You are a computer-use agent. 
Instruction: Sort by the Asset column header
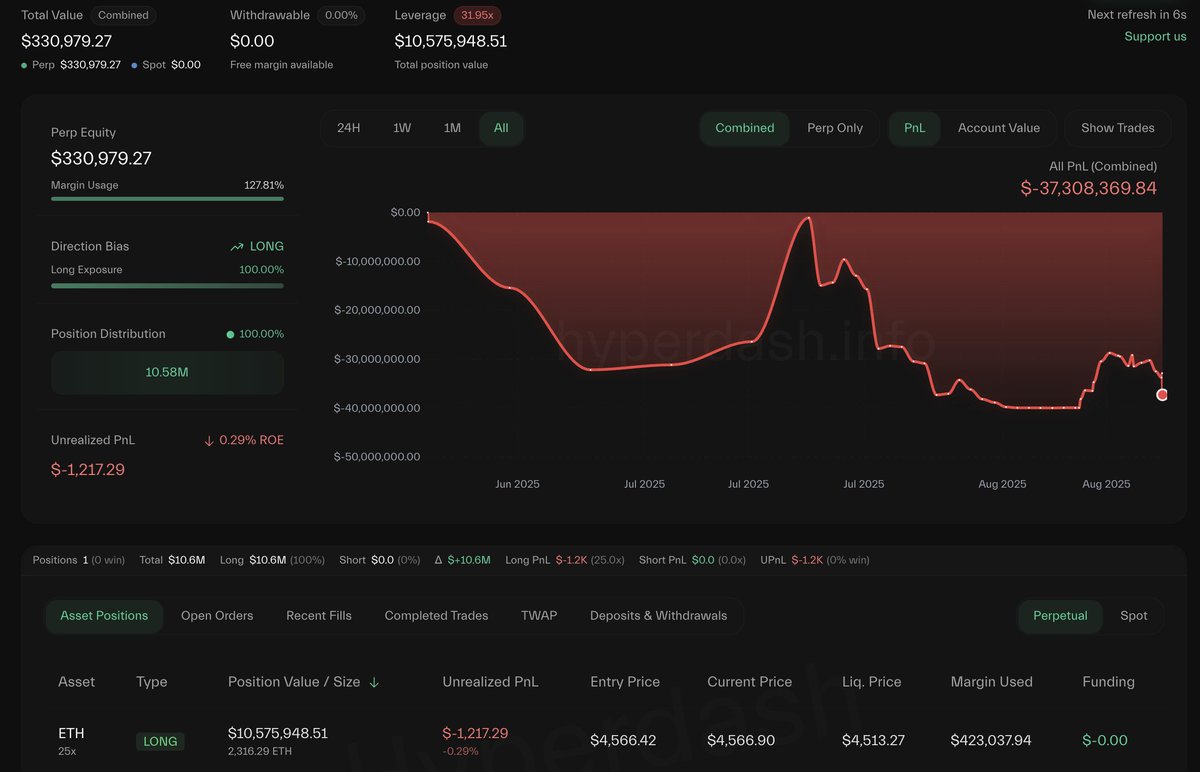pyautogui.click(x=76, y=682)
